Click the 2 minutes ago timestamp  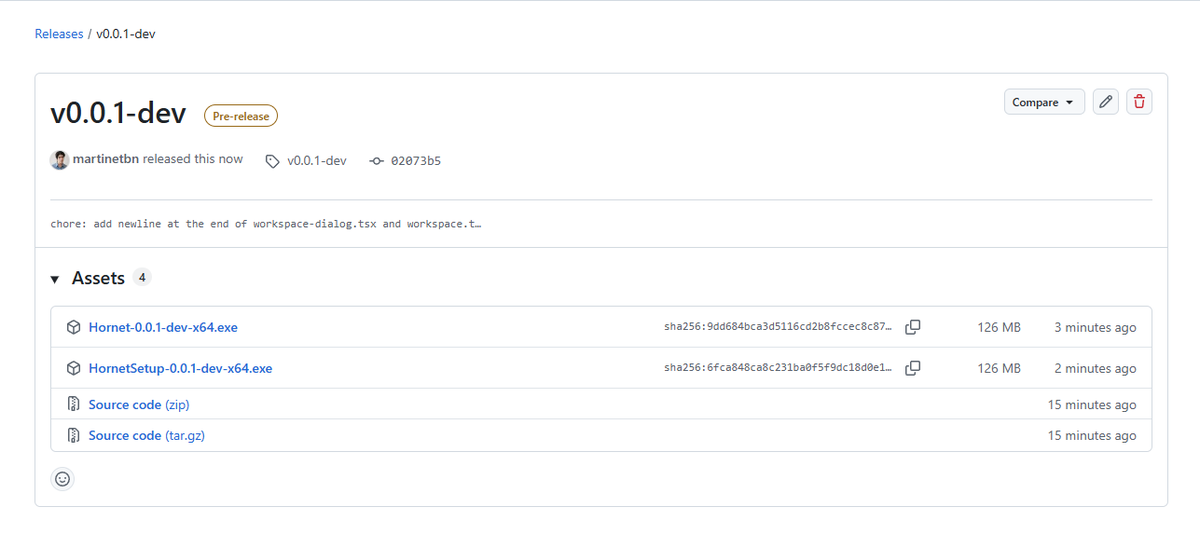tap(1095, 368)
